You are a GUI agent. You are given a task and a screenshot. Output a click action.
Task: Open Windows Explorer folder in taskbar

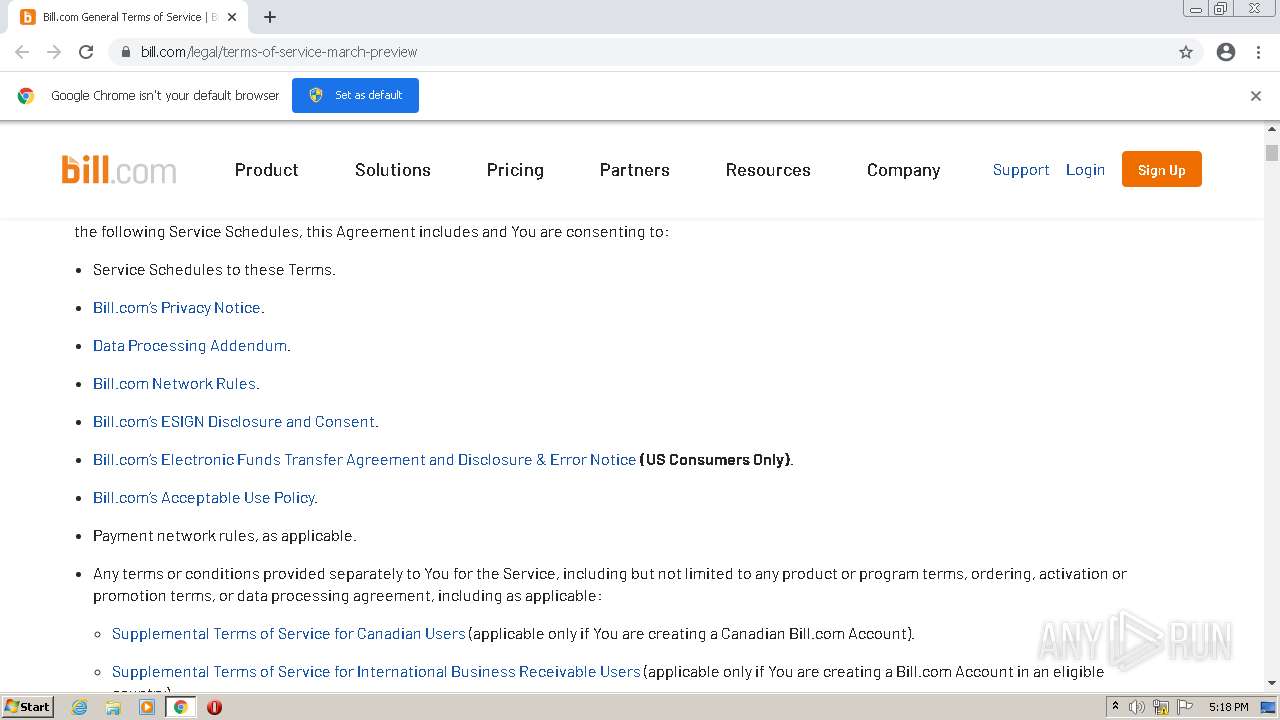click(113, 707)
